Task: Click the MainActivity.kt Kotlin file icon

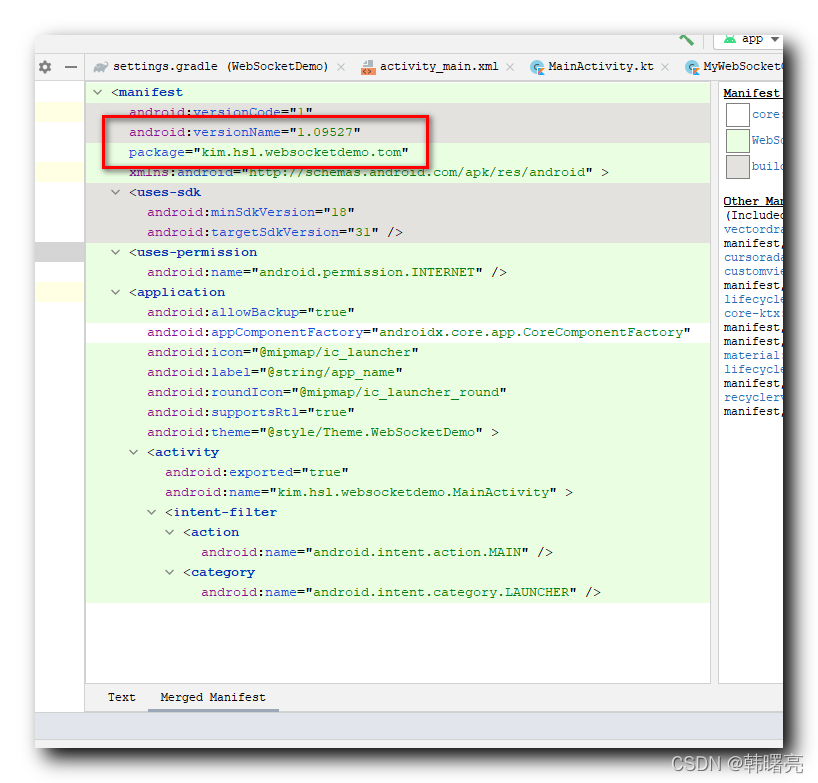Action: click(x=537, y=67)
